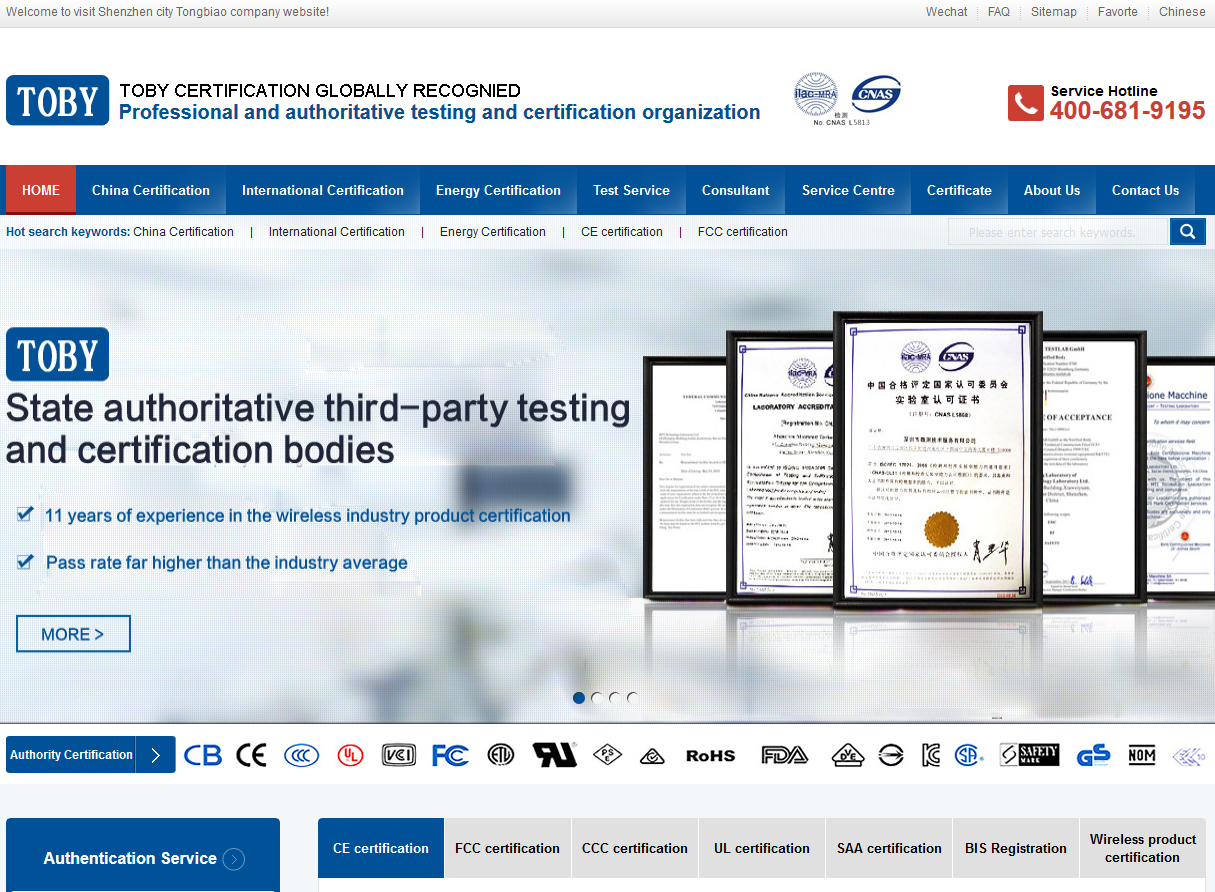Click the MORE > banner button
This screenshot has height=892, width=1215.
[73, 634]
